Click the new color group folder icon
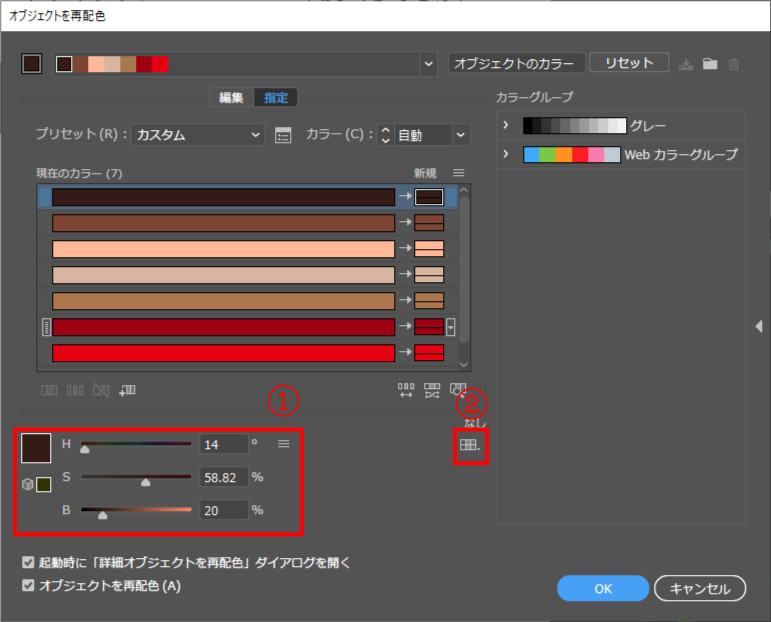771x622 pixels. click(x=710, y=64)
